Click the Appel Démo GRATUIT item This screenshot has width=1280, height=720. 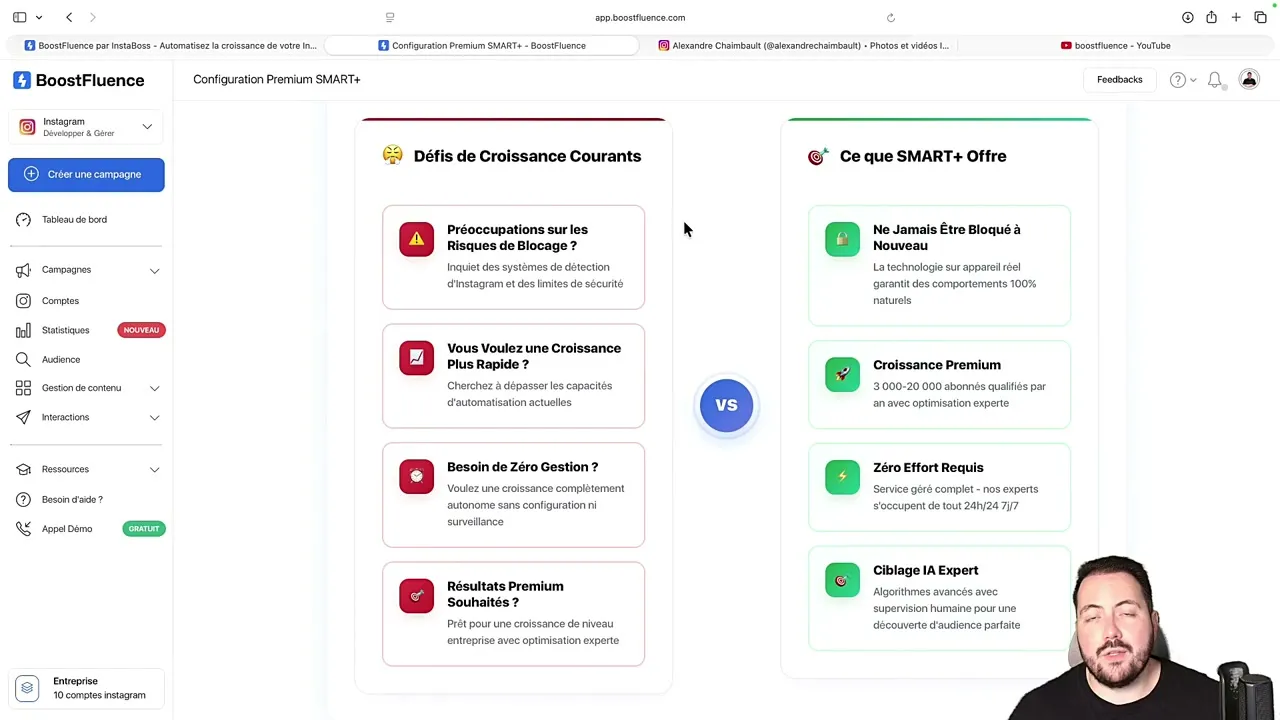[67, 528]
